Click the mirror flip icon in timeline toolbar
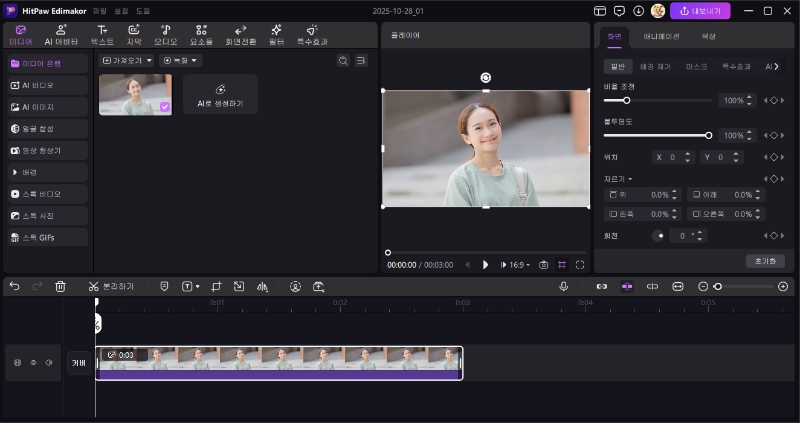The width and height of the screenshot is (800, 423). tap(262, 287)
